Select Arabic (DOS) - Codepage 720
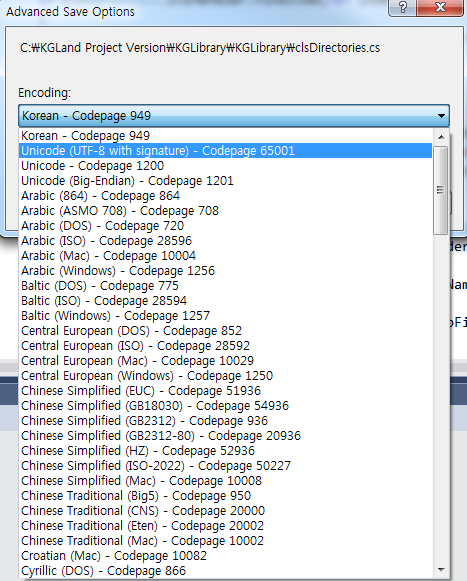 point(225,226)
